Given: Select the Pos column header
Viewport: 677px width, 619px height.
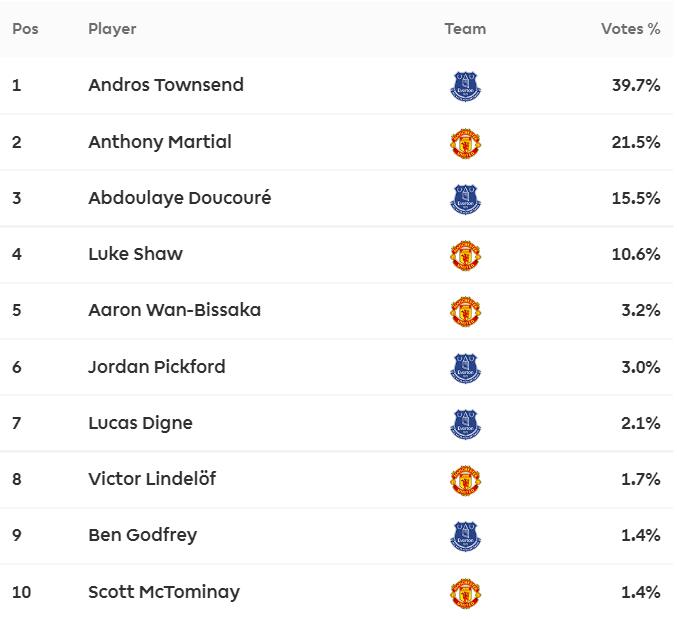Looking at the screenshot, I should pyautogui.click(x=25, y=29).
